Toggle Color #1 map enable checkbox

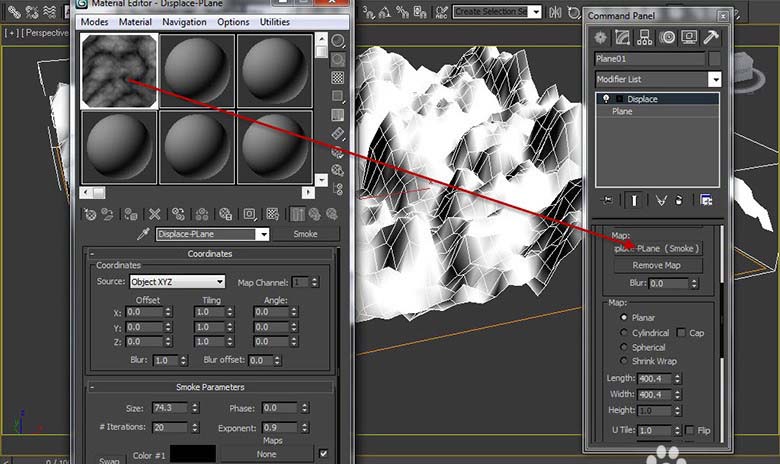(323, 454)
